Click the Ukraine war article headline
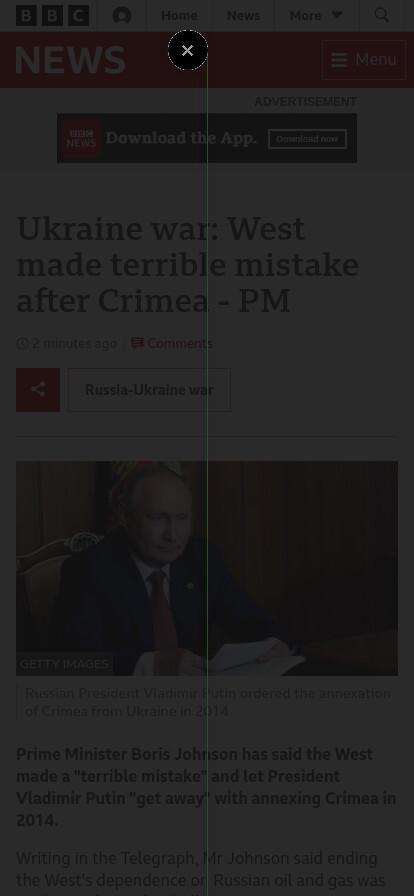414x896 pixels. [188, 265]
